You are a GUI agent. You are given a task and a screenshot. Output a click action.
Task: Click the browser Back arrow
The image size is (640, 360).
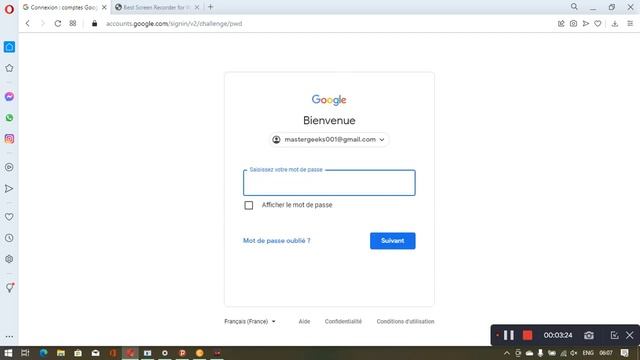pos(28,24)
